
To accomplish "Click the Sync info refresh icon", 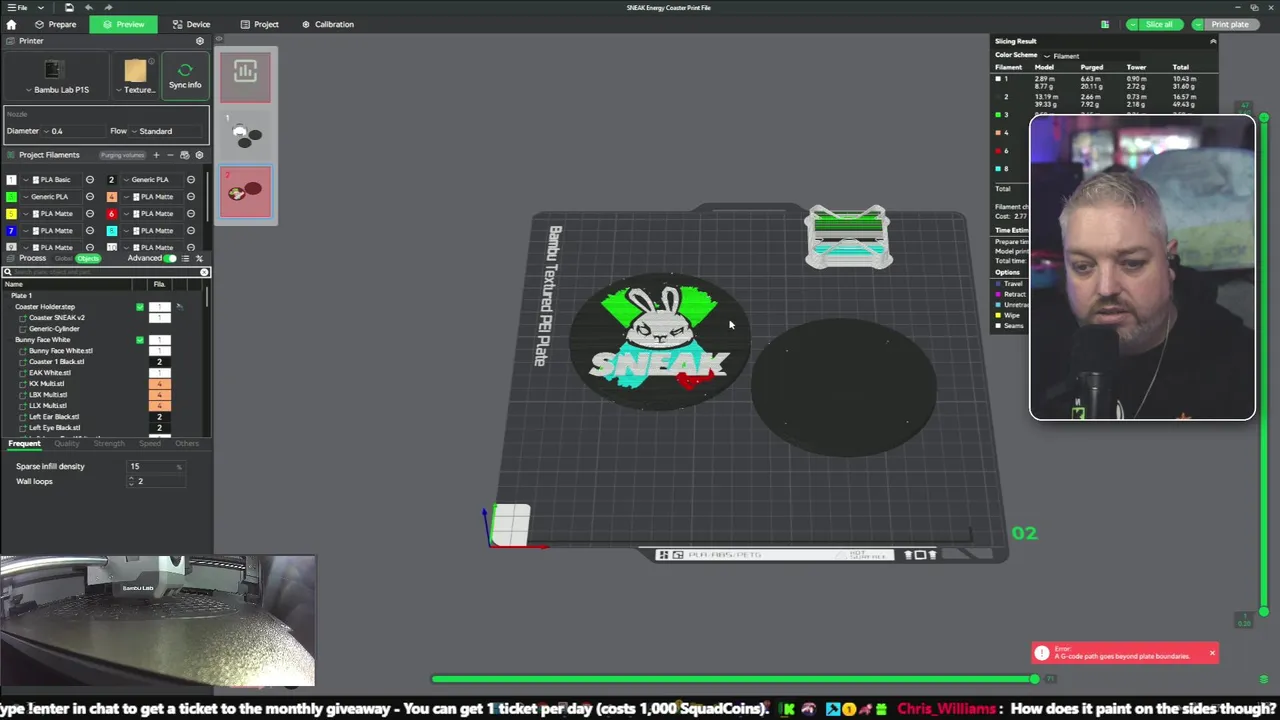I will click(185, 70).
